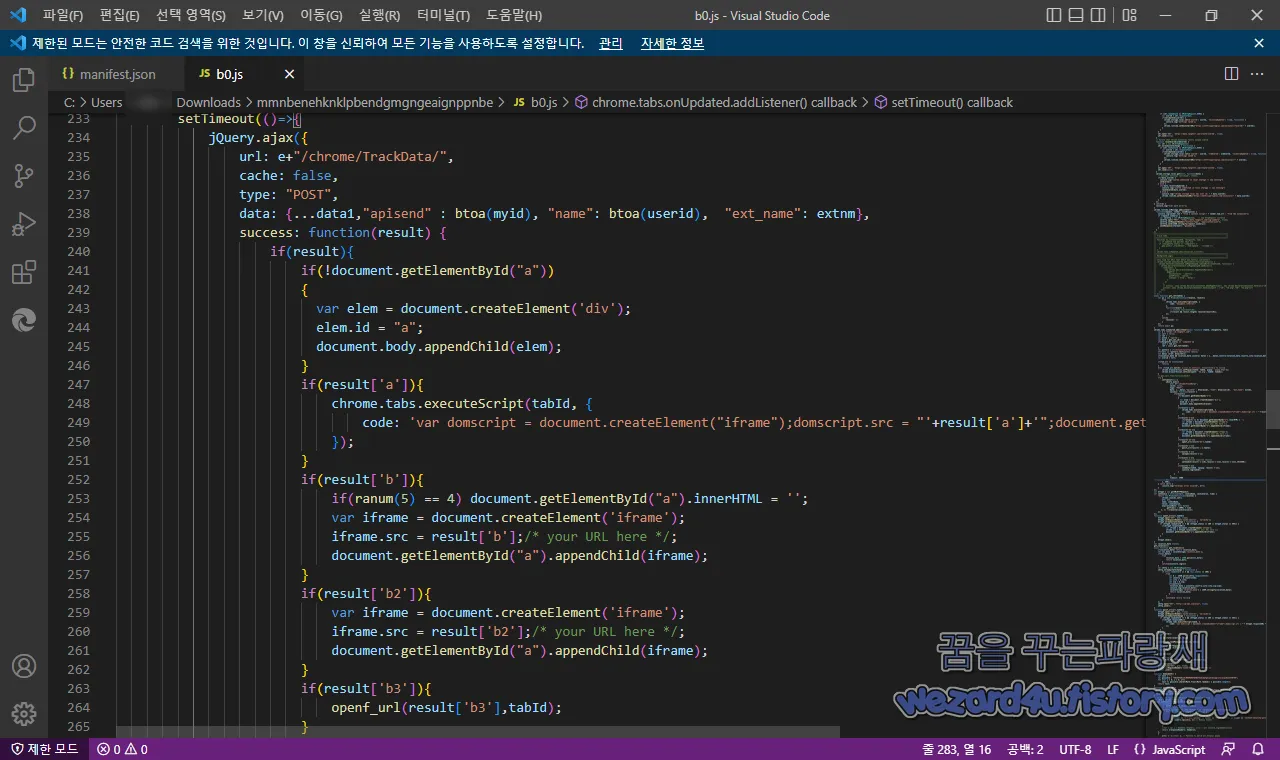Click the 줄 283, 열 16 cursor position

pyautogui.click(x=957, y=749)
